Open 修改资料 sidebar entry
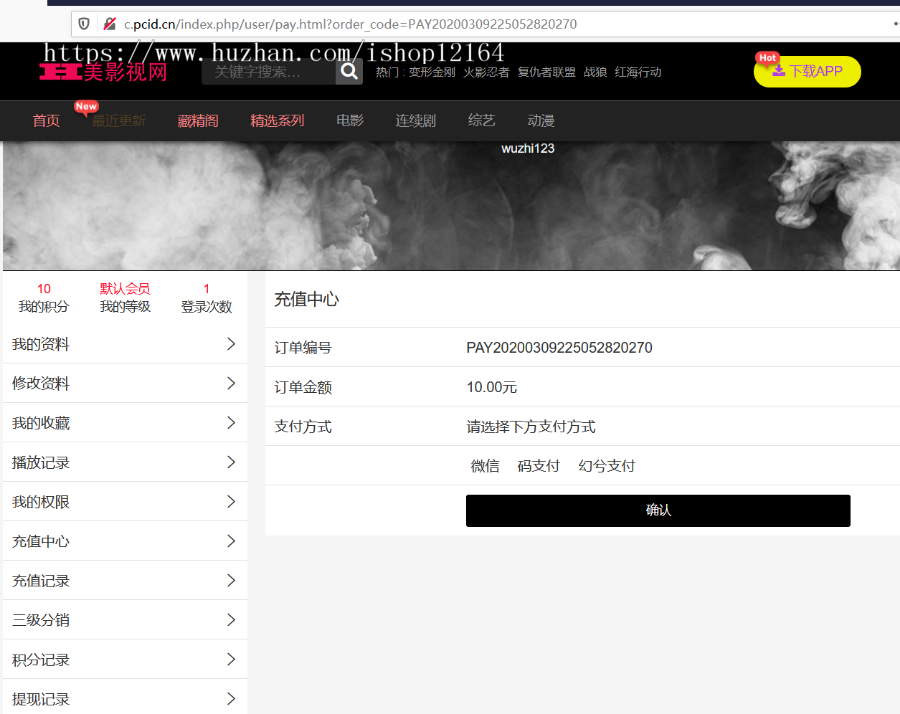 125,383
